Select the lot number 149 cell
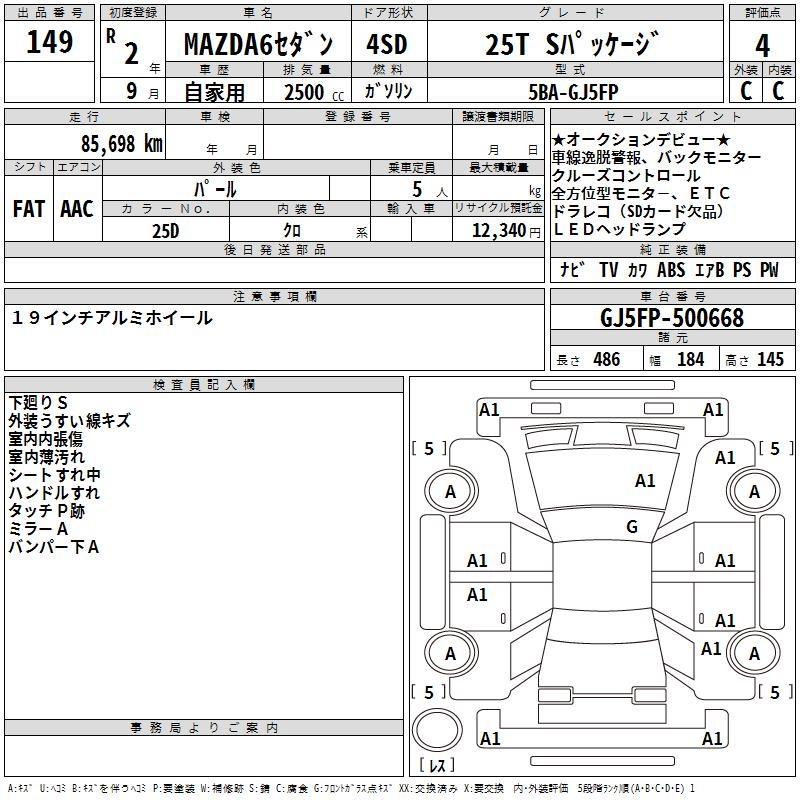 coord(49,42)
